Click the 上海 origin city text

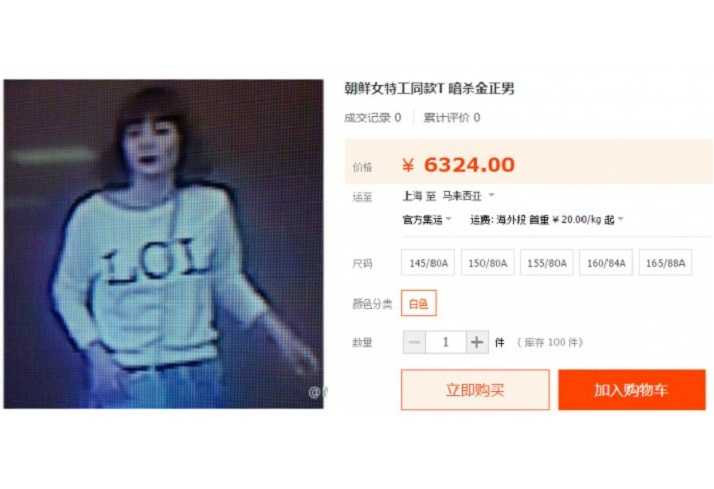[x=413, y=196]
